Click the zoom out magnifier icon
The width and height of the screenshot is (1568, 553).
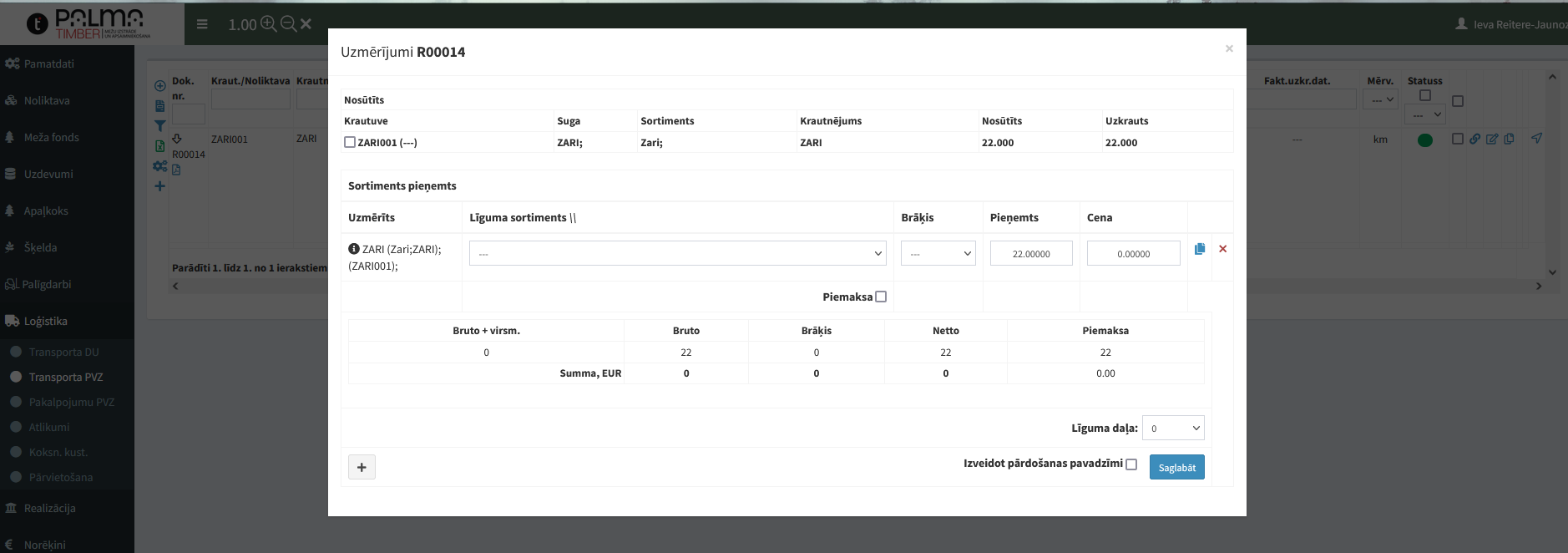click(288, 24)
